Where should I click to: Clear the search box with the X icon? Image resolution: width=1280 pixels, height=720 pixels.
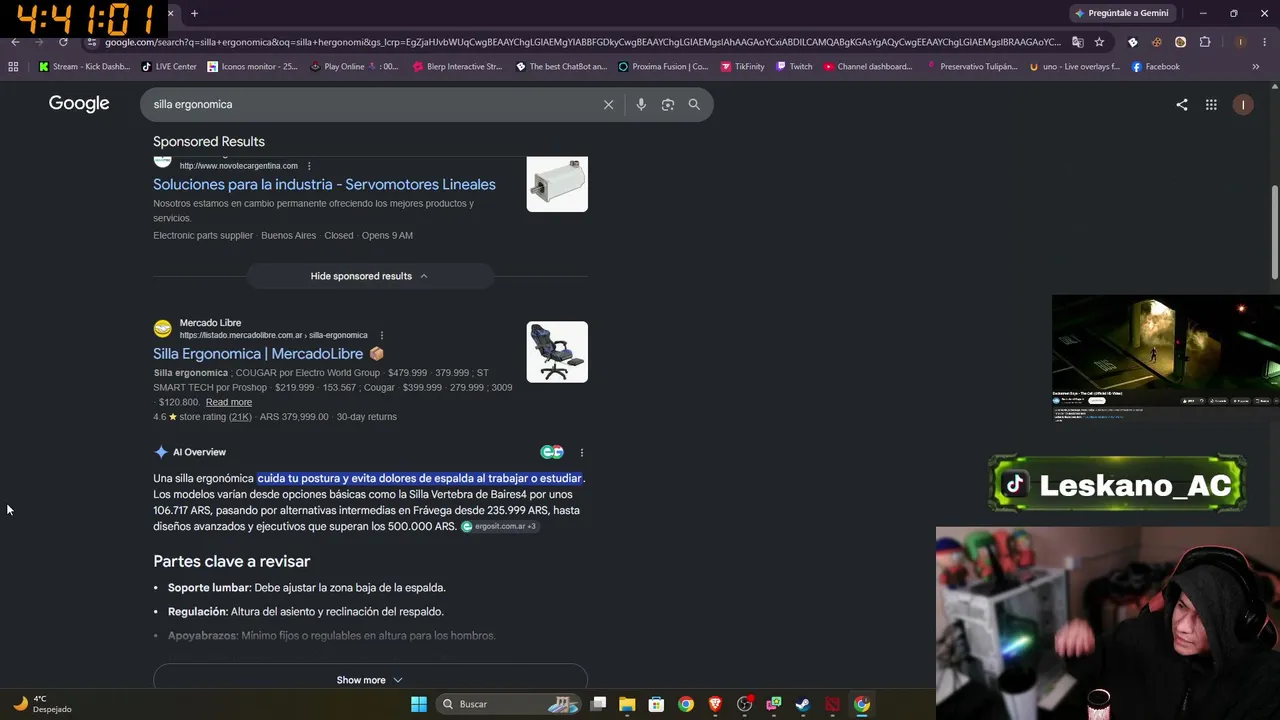click(608, 104)
